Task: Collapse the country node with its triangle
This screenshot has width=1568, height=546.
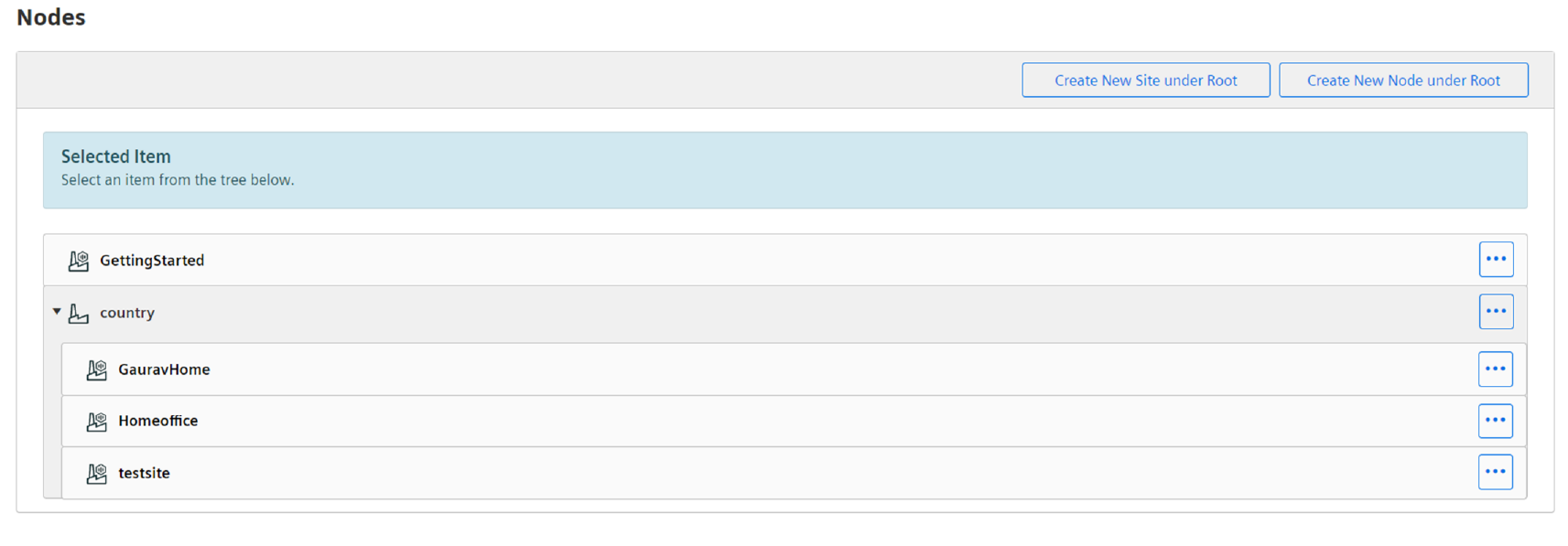Action: (57, 312)
